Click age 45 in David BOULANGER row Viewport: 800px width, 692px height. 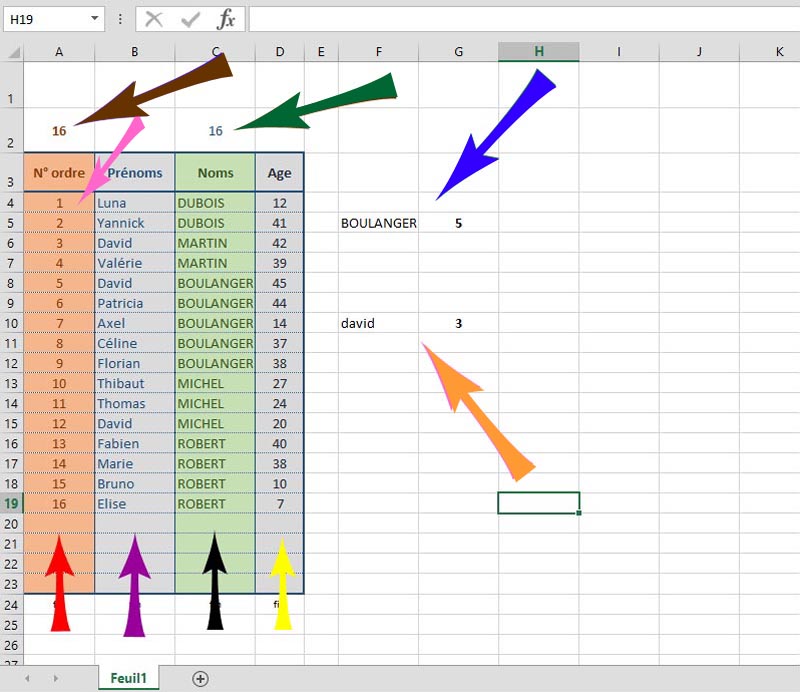click(x=280, y=283)
